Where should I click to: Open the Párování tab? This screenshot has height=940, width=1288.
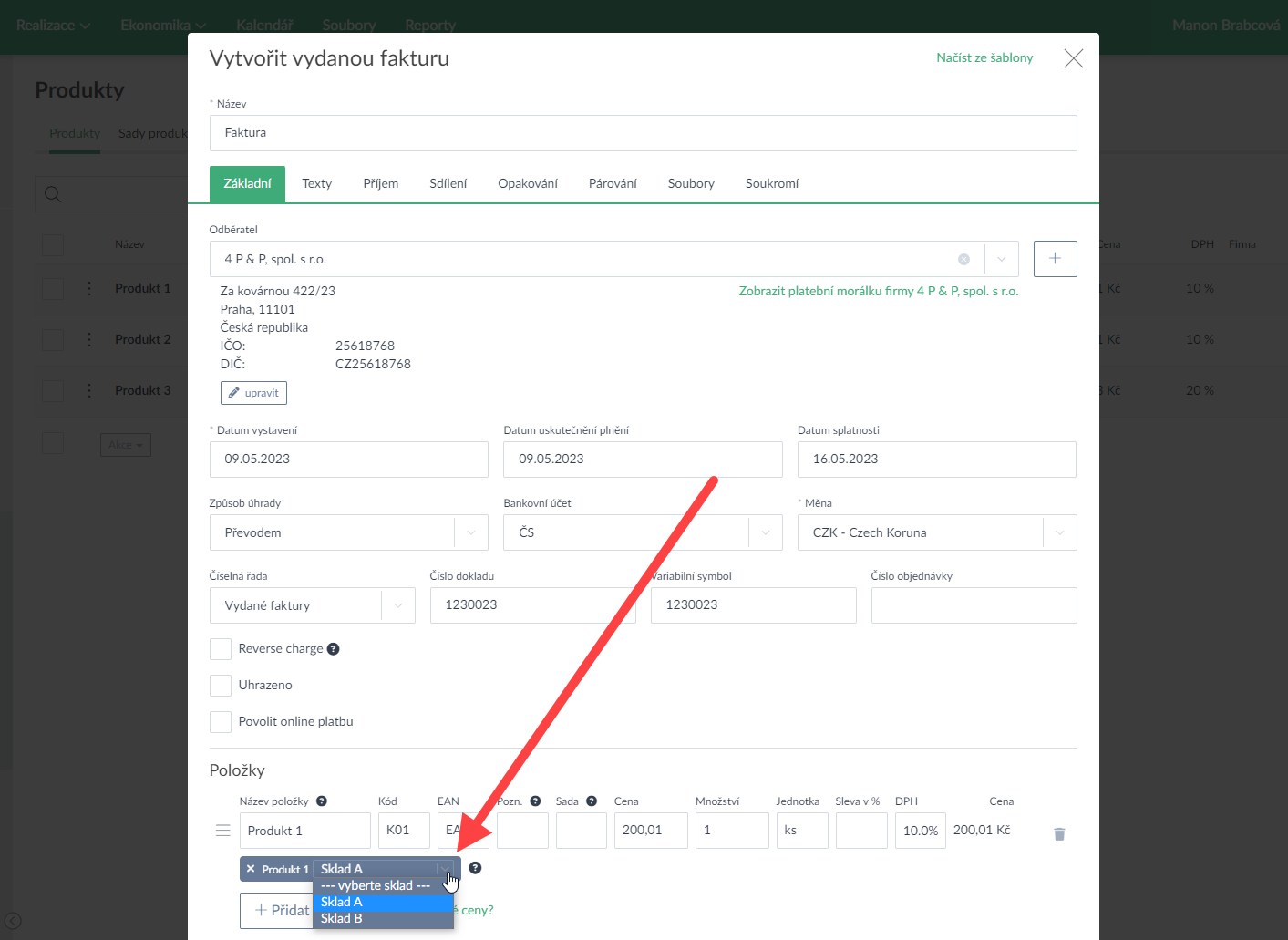click(613, 183)
